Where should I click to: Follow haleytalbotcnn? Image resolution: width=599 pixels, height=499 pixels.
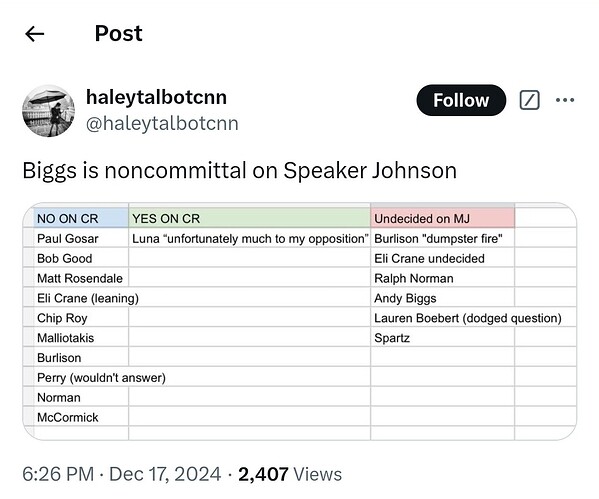[461, 100]
